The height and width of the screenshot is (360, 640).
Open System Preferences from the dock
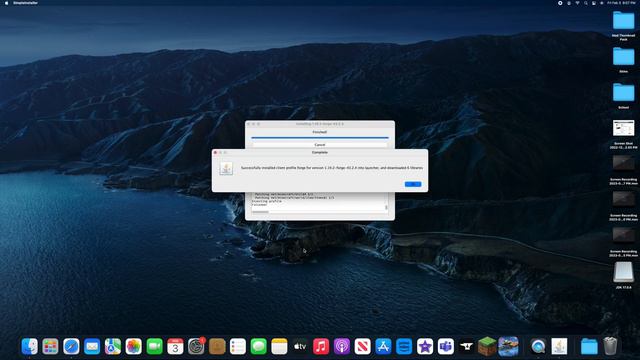pos(196,347)
